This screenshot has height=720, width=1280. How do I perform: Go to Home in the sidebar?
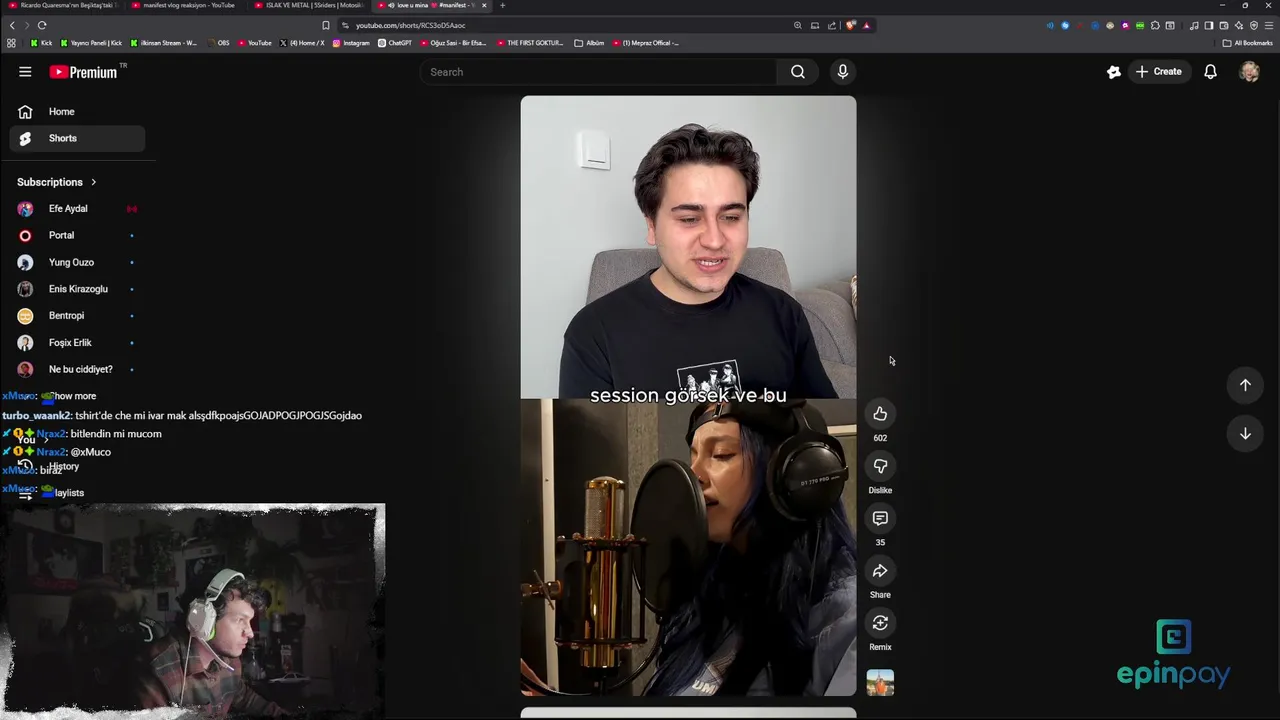pos(77,112)
